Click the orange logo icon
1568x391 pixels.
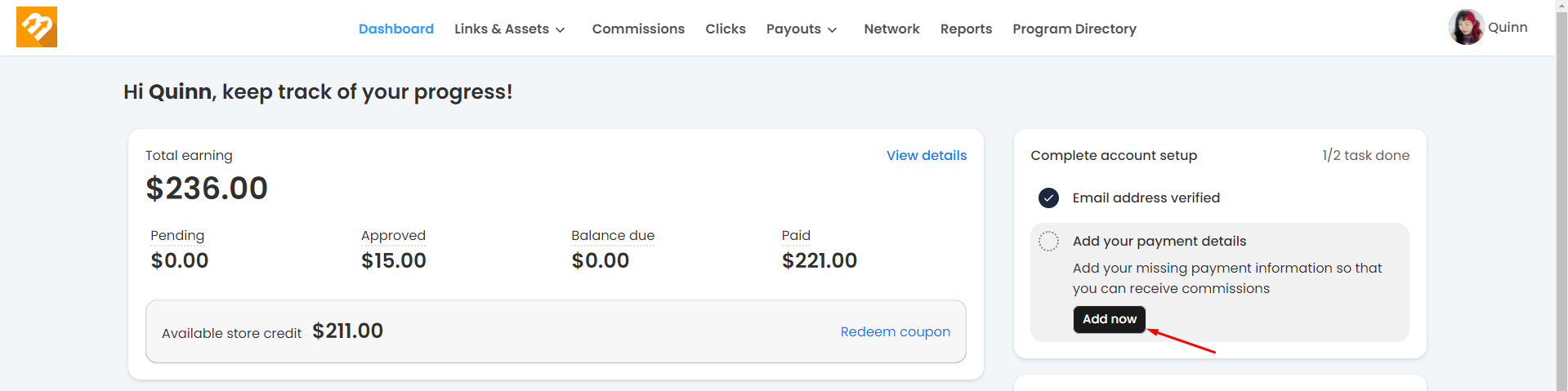37,27
